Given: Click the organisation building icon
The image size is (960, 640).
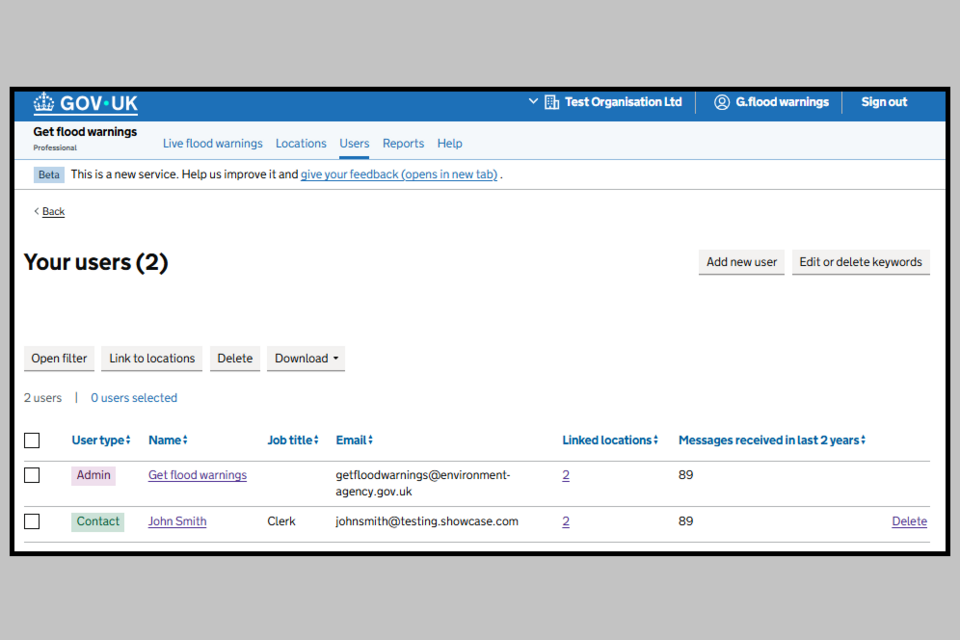Looking at the screenshot, I should click(x=551, y=102).
